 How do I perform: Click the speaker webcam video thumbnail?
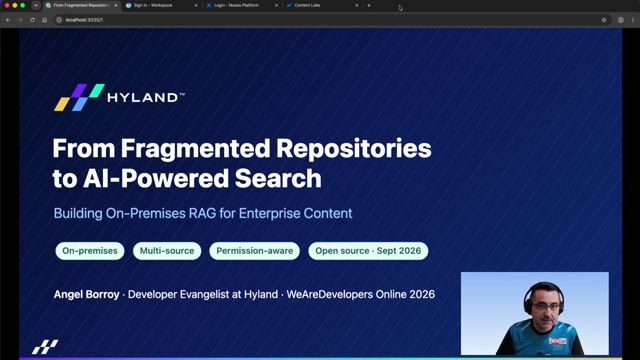[535, 313]
